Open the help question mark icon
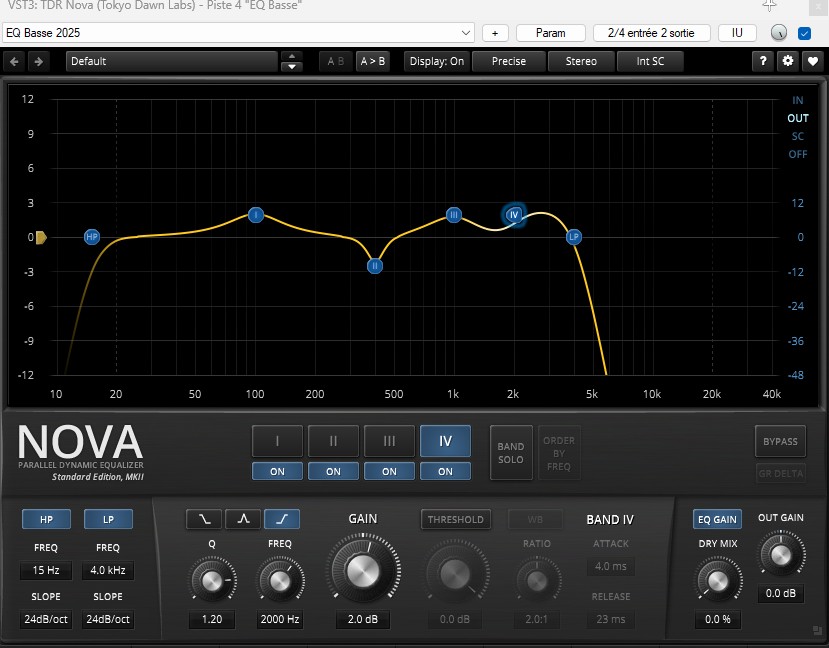Viewport: 829px width, 648px height. coord(763,61)
